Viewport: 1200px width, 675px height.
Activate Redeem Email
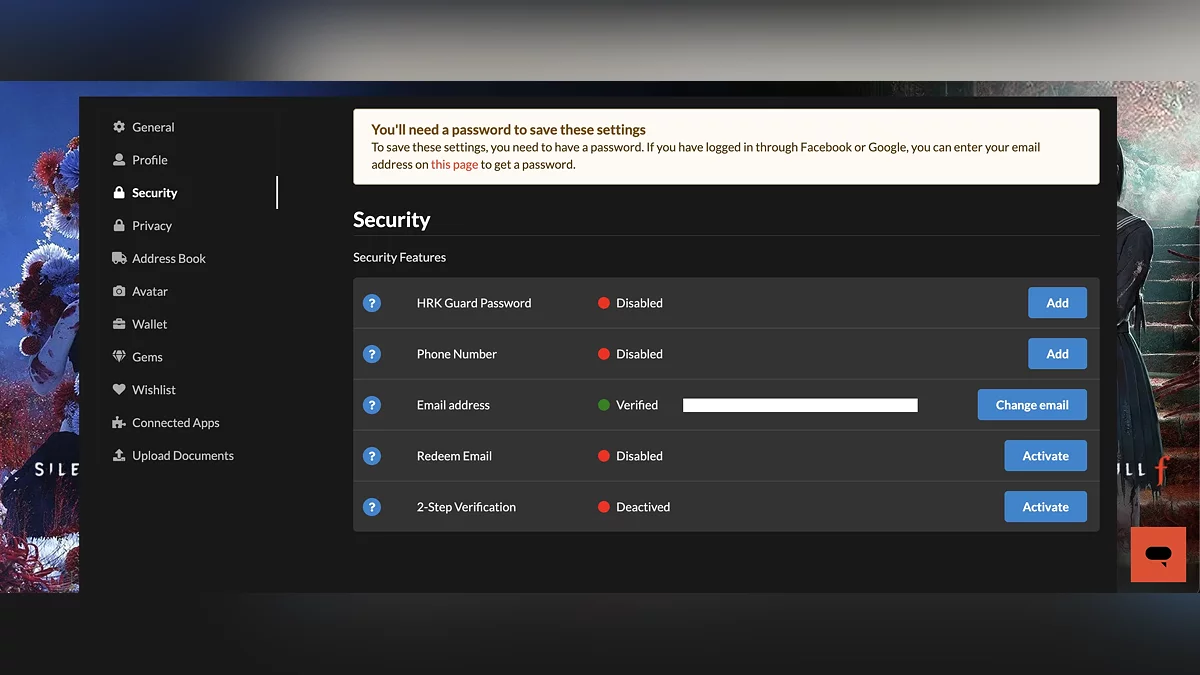1045,456
